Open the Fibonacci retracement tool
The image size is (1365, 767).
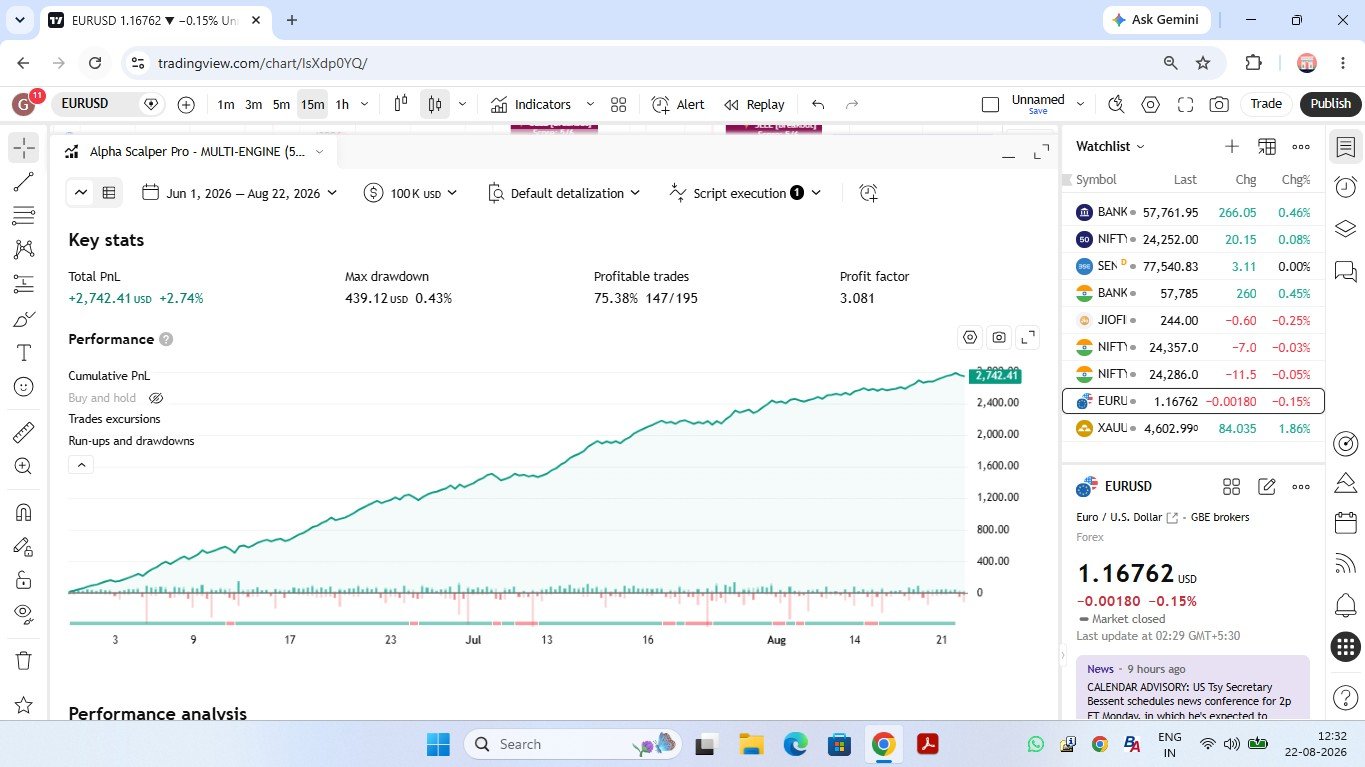coord(24,216)
